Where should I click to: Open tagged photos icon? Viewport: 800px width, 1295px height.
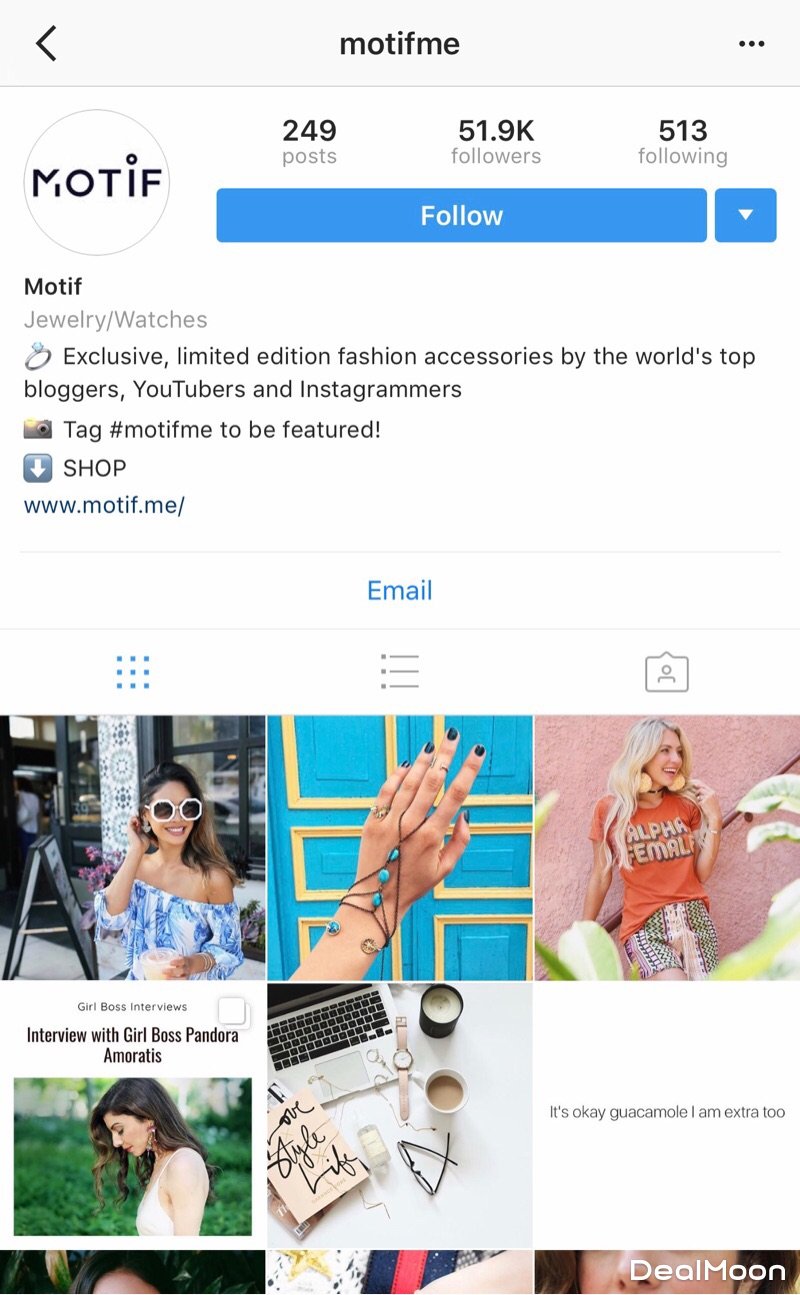(x=667, y=672)
